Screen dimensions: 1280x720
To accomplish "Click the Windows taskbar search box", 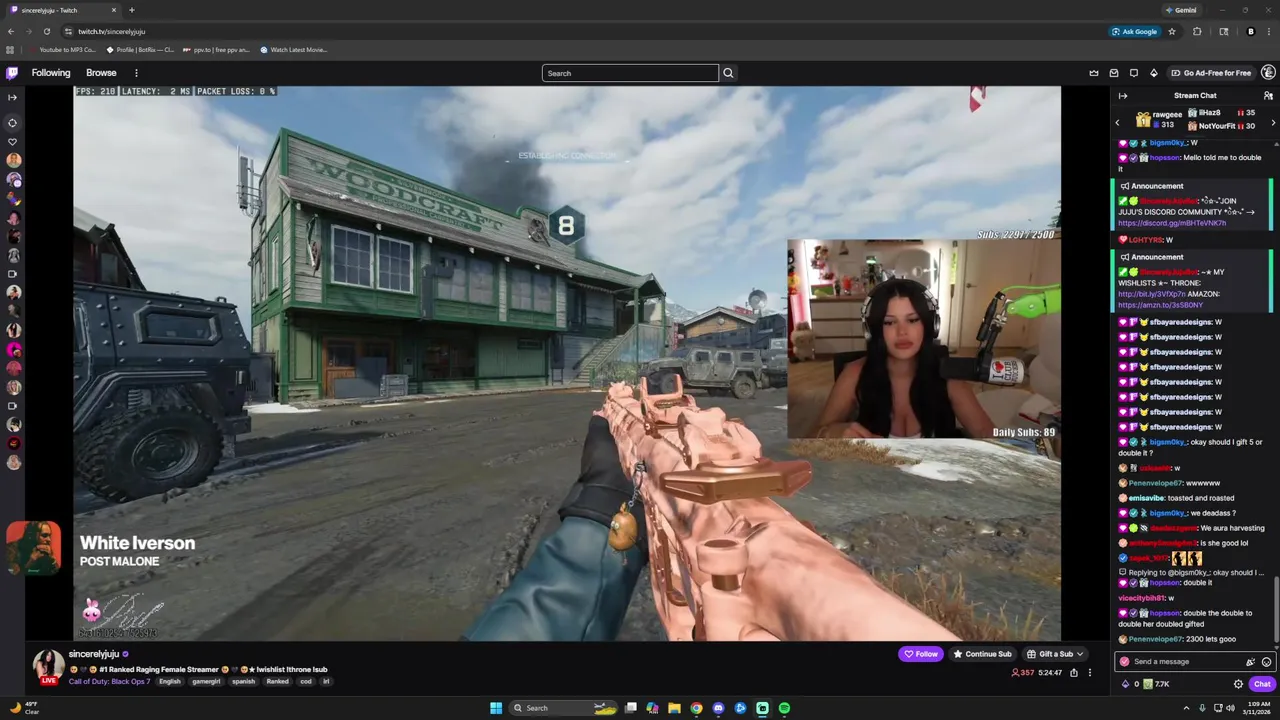I will point(564,708).
